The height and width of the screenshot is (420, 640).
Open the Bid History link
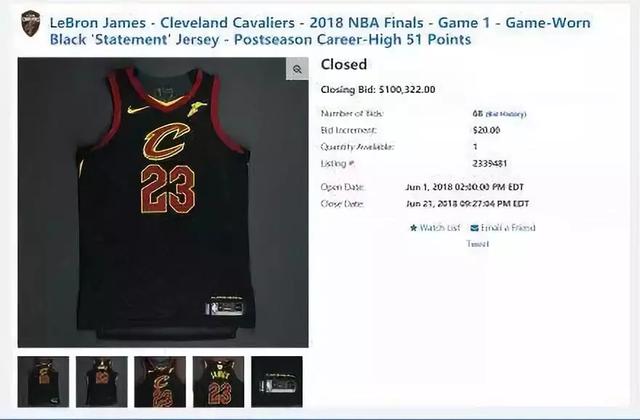(x=505, y=114)
